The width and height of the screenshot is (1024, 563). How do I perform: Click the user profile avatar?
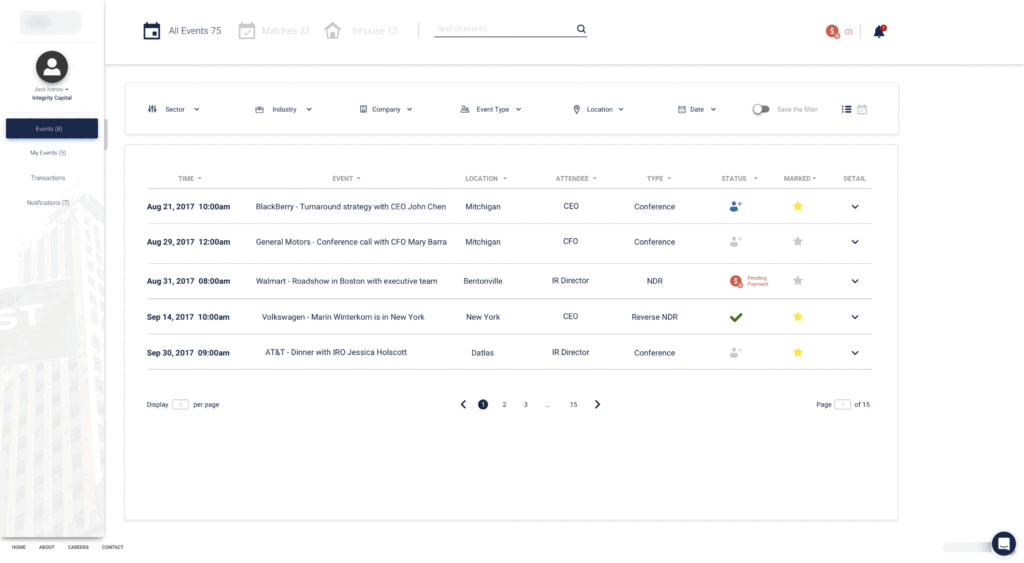tap(52, 67)
